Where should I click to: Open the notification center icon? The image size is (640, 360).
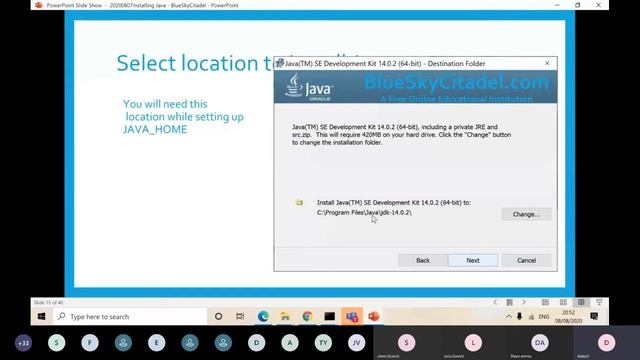click(x=594, y=316)
